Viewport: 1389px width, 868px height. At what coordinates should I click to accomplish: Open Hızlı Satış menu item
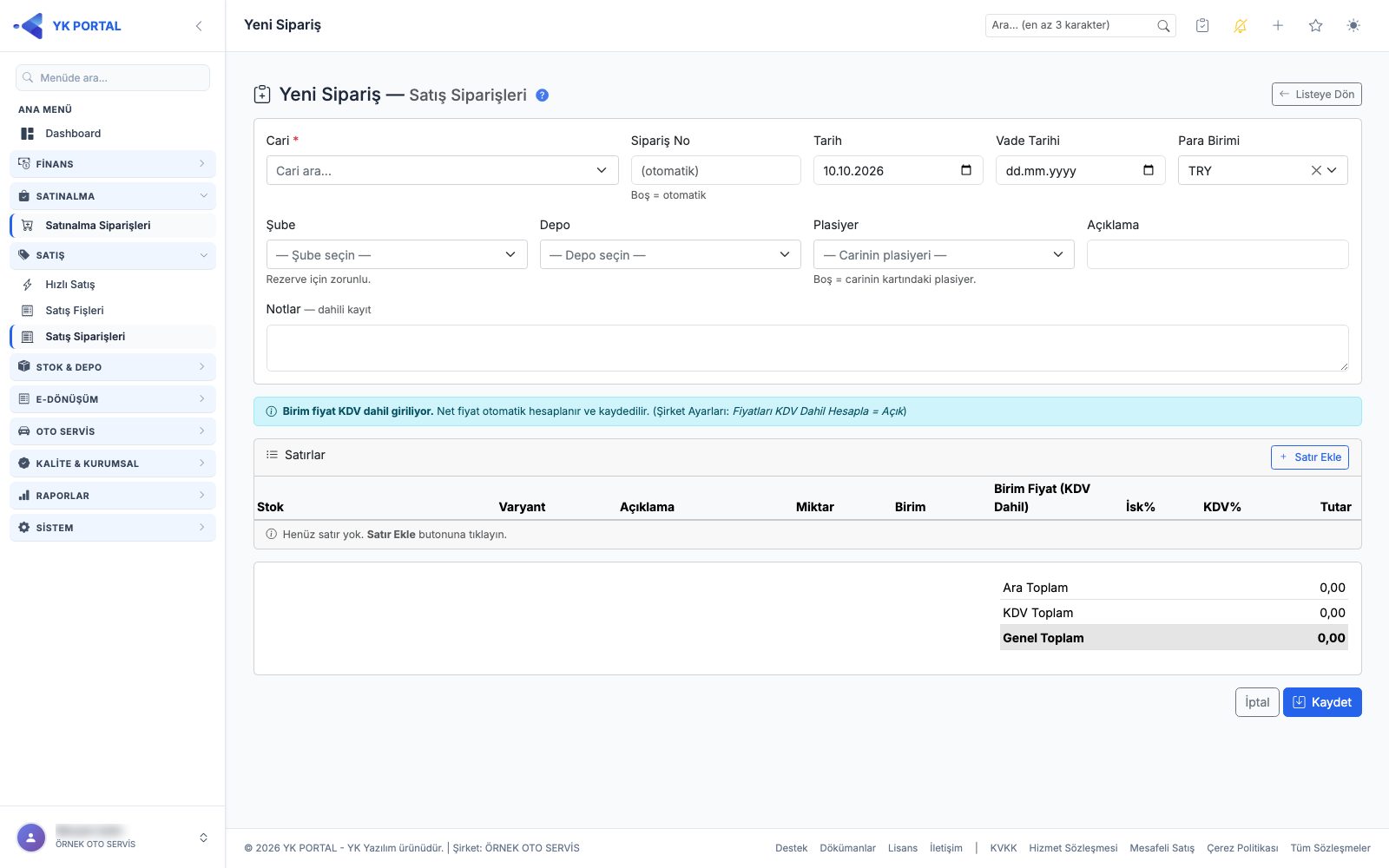click(x=113, y=285)
